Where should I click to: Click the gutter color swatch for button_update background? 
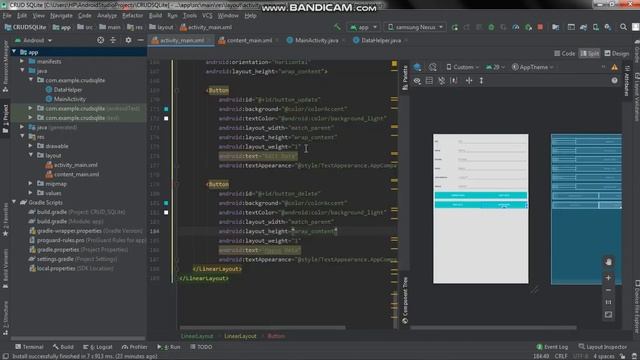[x=166, y=109]
